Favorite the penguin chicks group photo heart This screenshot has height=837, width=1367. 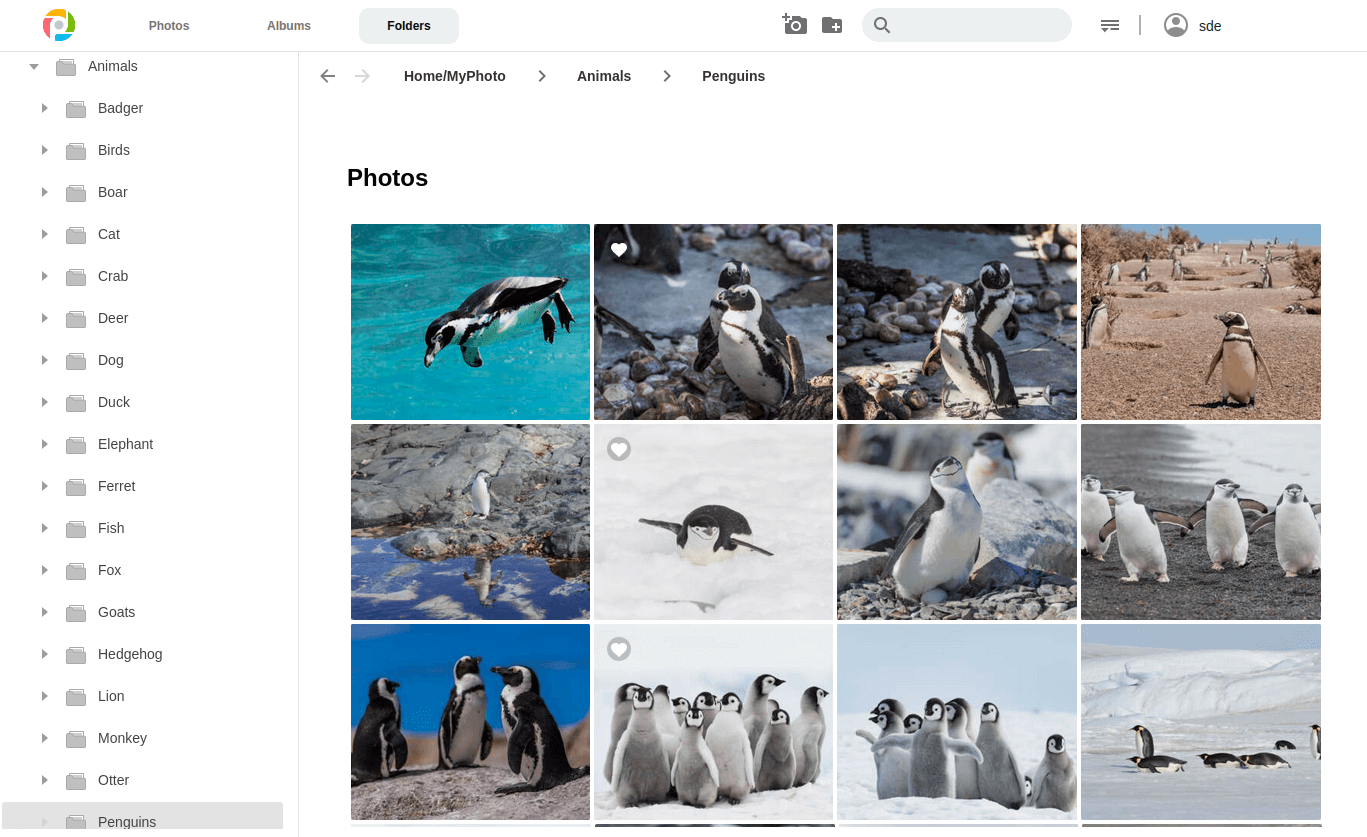pyautogui.click(x=619, y=650)
